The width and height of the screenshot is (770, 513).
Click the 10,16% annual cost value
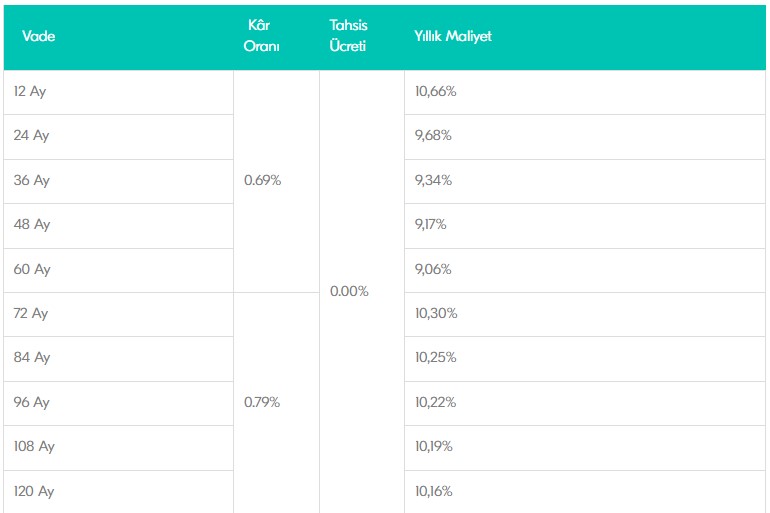tap(434, 491)
